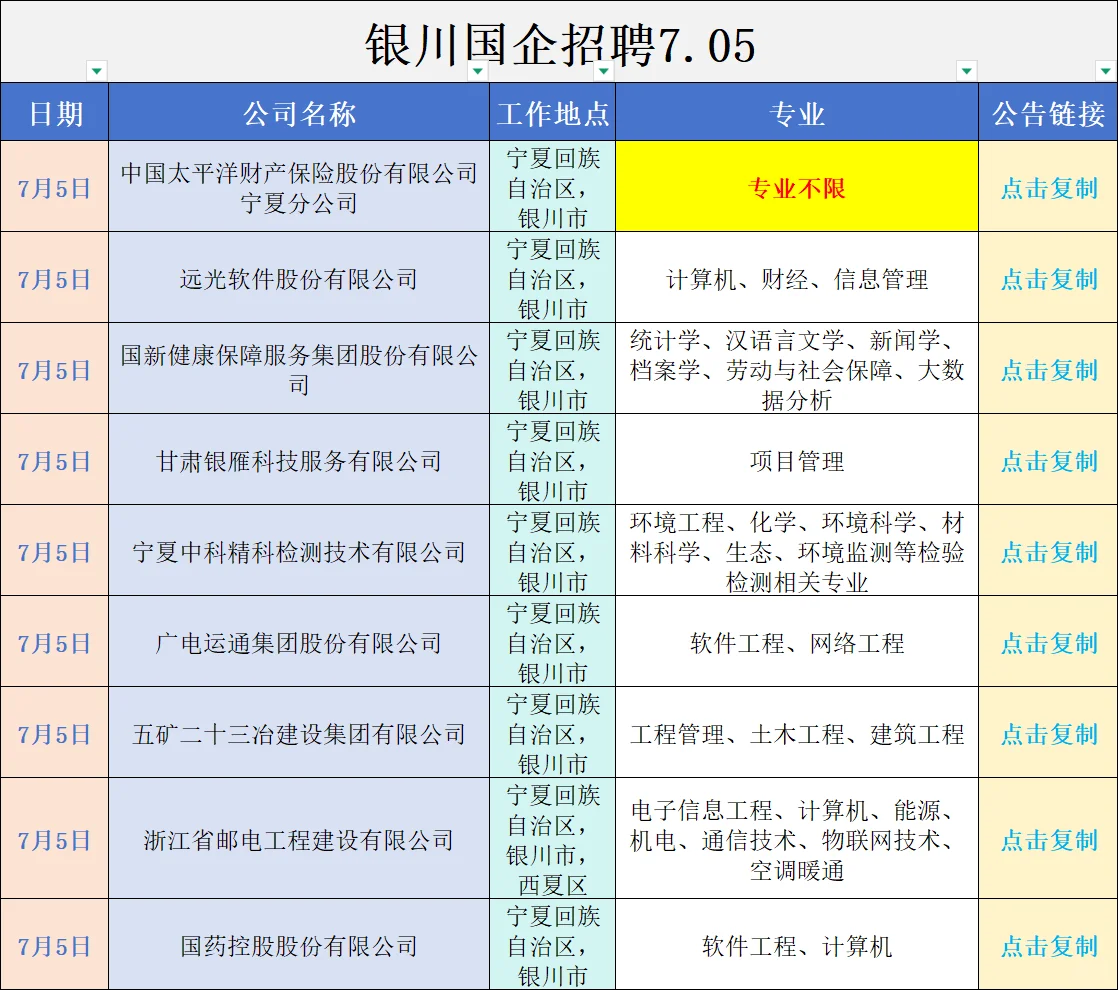Select cell 五矿二十三冶建设集团有限公司

(299, 733)
